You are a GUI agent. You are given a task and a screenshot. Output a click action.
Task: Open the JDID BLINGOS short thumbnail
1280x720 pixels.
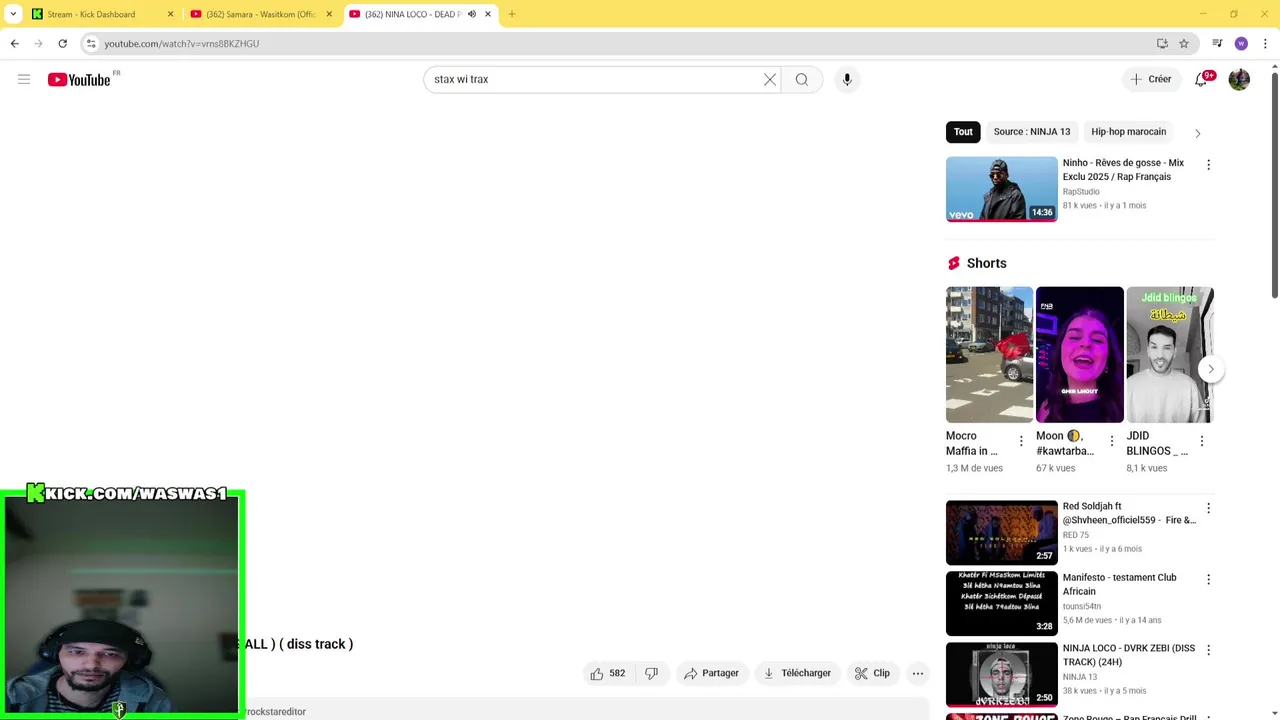[x=1169, y=355]
